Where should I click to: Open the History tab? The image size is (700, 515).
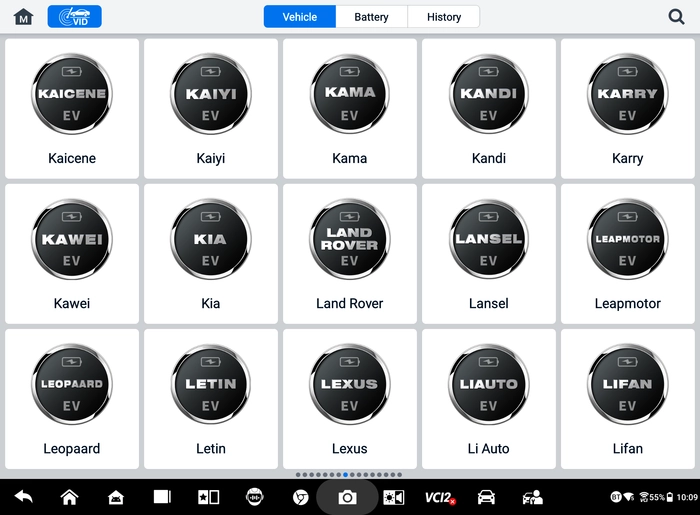point(444,17)
